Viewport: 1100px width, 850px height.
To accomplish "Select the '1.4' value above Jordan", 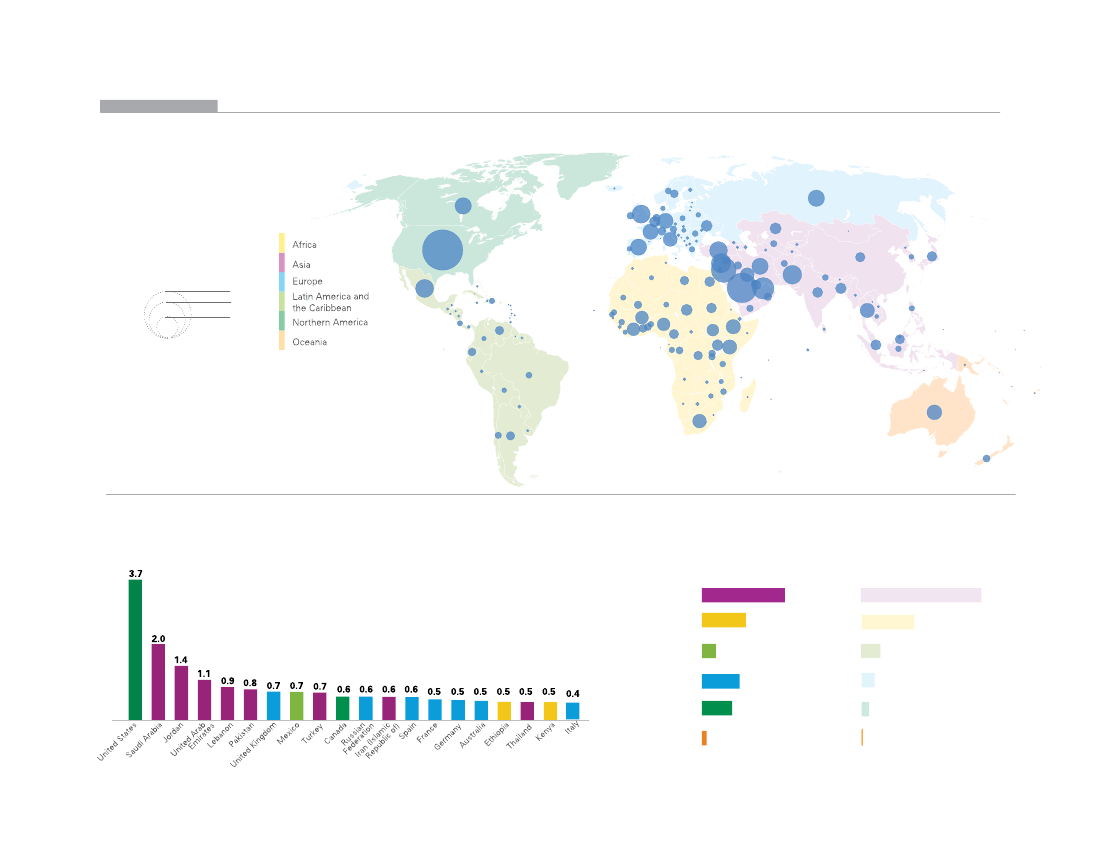I will point(181,660).
